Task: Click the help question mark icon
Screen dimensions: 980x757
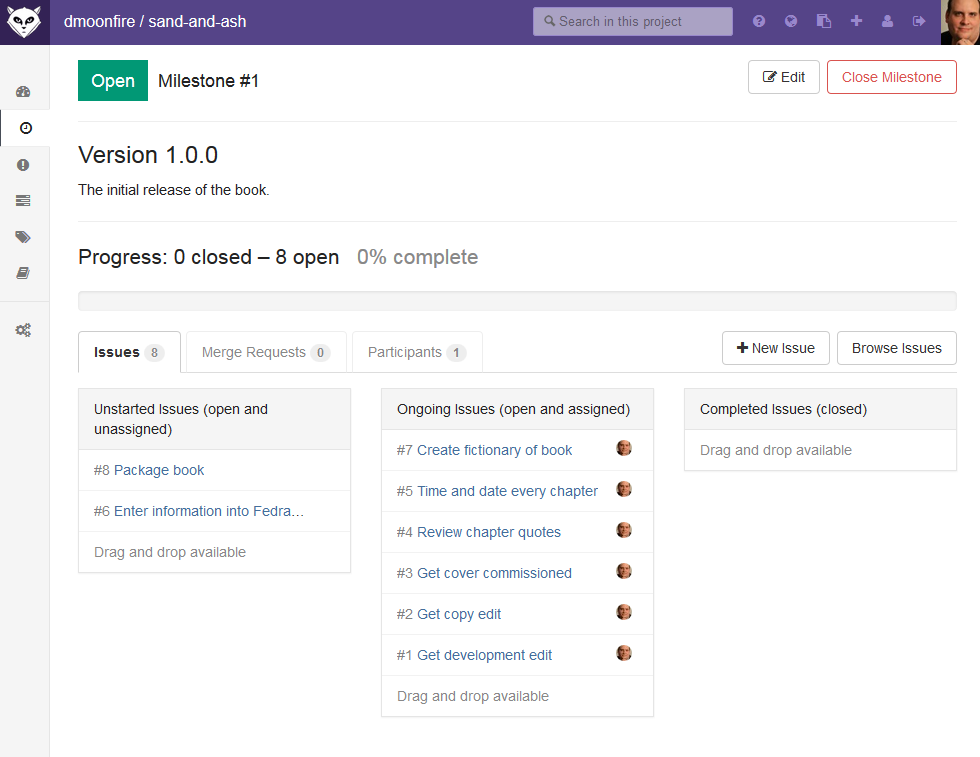Action: (759, 21)
